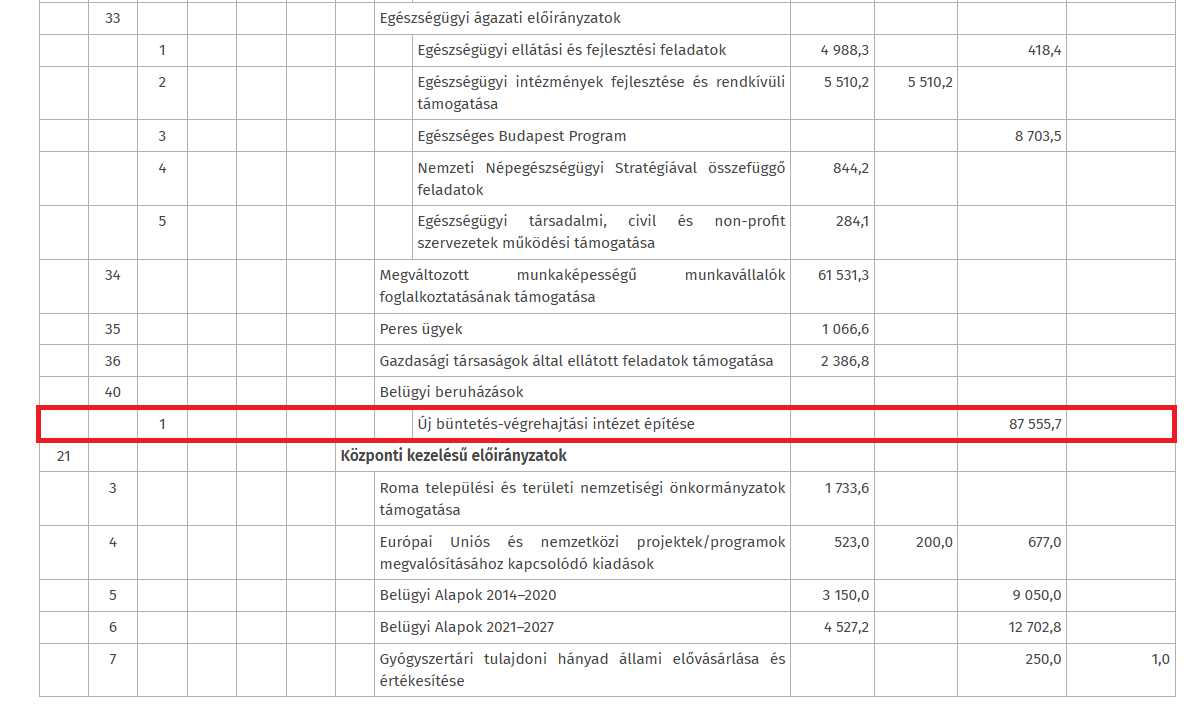Viewport: 1196px width, 713px height.
Task: Click the highlighted Új büntetés-végrehajtási intézet építése text
Action: [555, 424]
